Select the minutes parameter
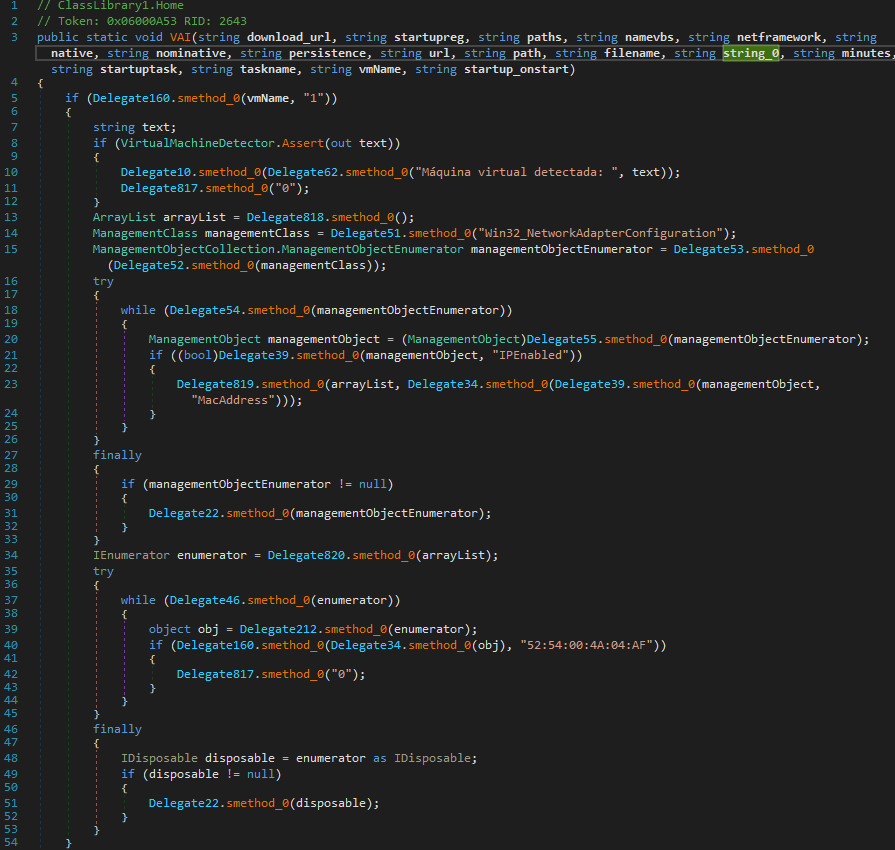The image size is (895, 850). pyautogui.click(x=866, y=53)
